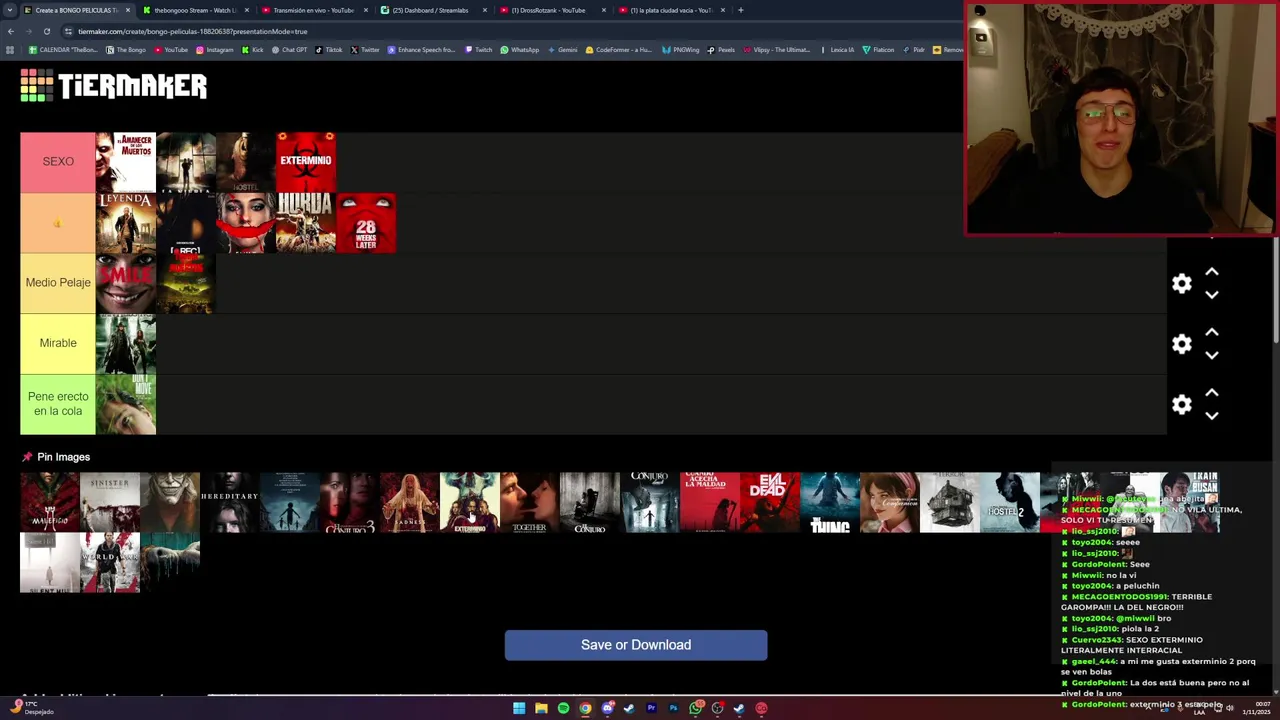Switch to DrossRotzank YouTube tab
The width and height of the screenshot is (1280, 720).
(551, 10)
